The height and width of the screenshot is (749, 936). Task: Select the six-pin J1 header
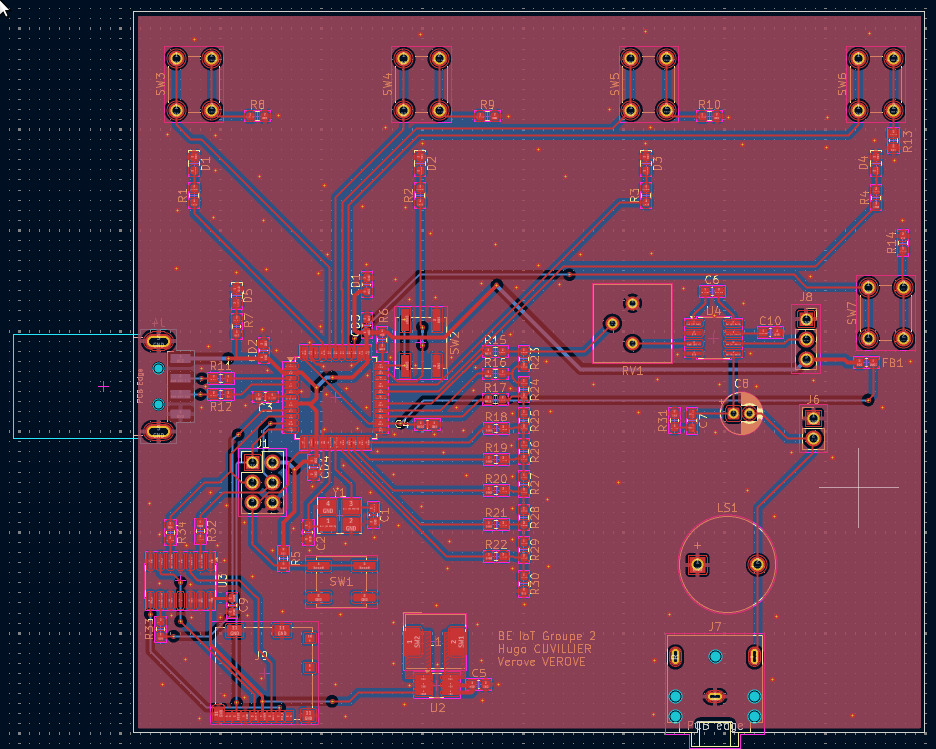point(263,482)
